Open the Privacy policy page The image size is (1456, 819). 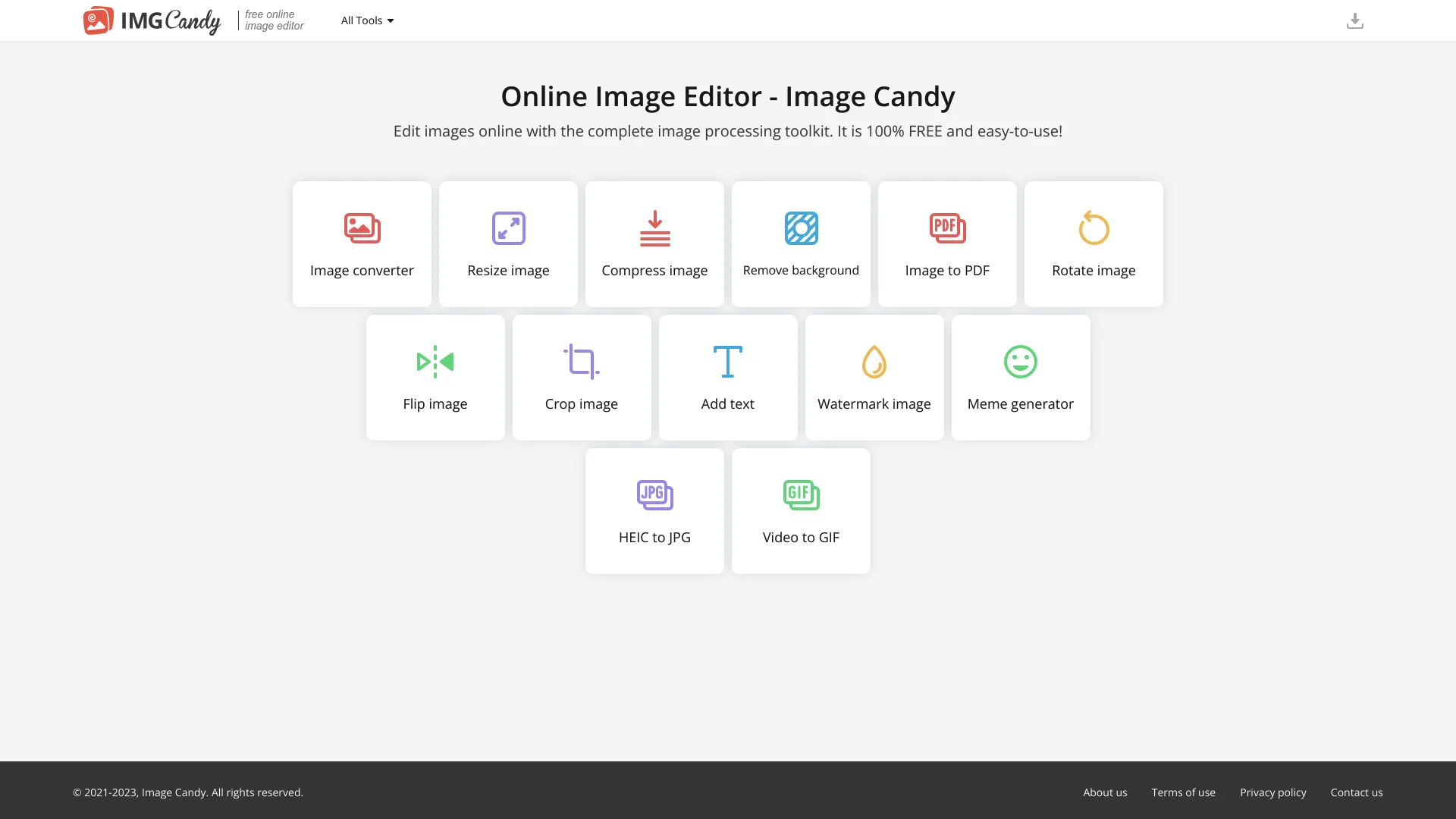tap(1272, 792)
